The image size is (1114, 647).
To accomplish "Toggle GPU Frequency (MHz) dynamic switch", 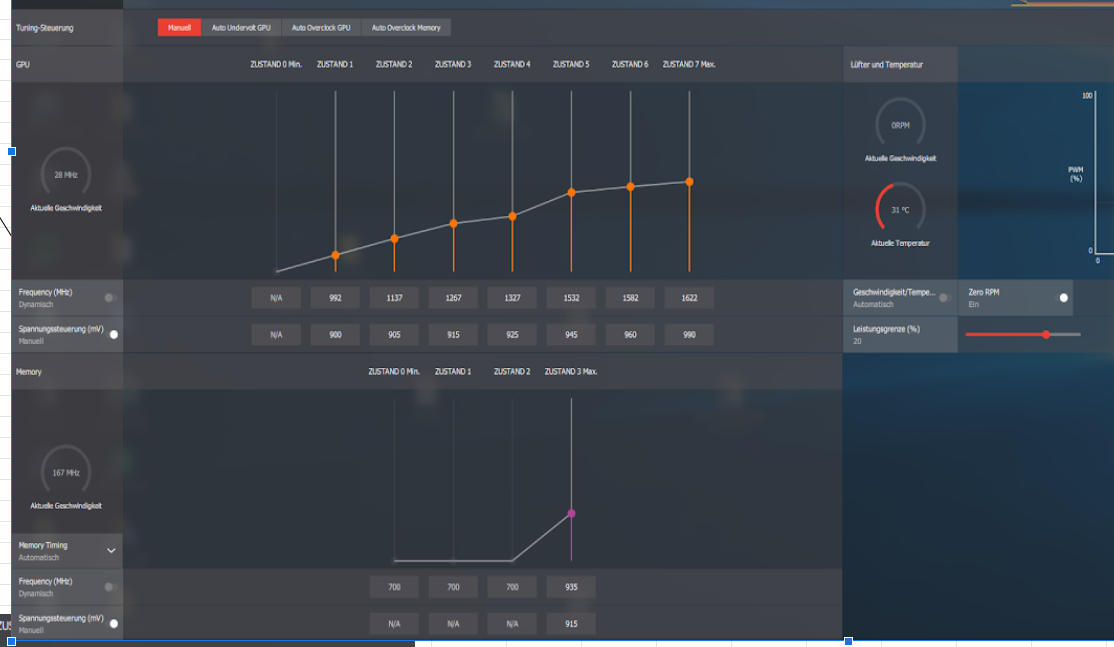I will coord(110,298).
